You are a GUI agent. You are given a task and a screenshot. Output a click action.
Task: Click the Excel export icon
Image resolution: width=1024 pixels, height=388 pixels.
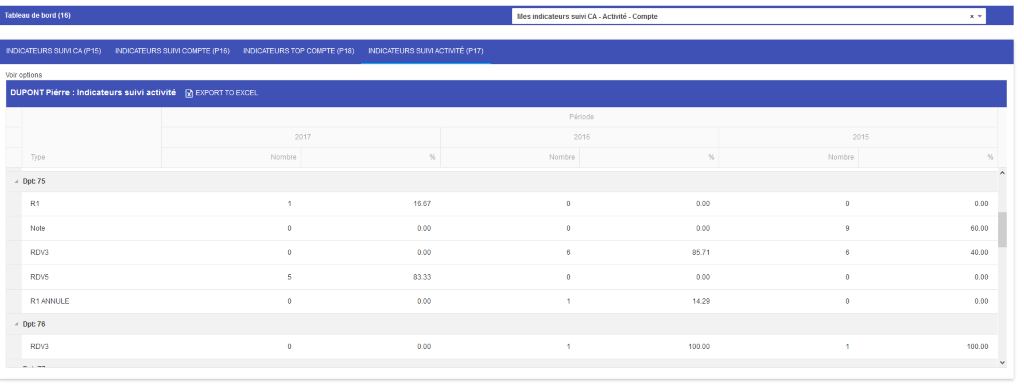tap(189, 93)
